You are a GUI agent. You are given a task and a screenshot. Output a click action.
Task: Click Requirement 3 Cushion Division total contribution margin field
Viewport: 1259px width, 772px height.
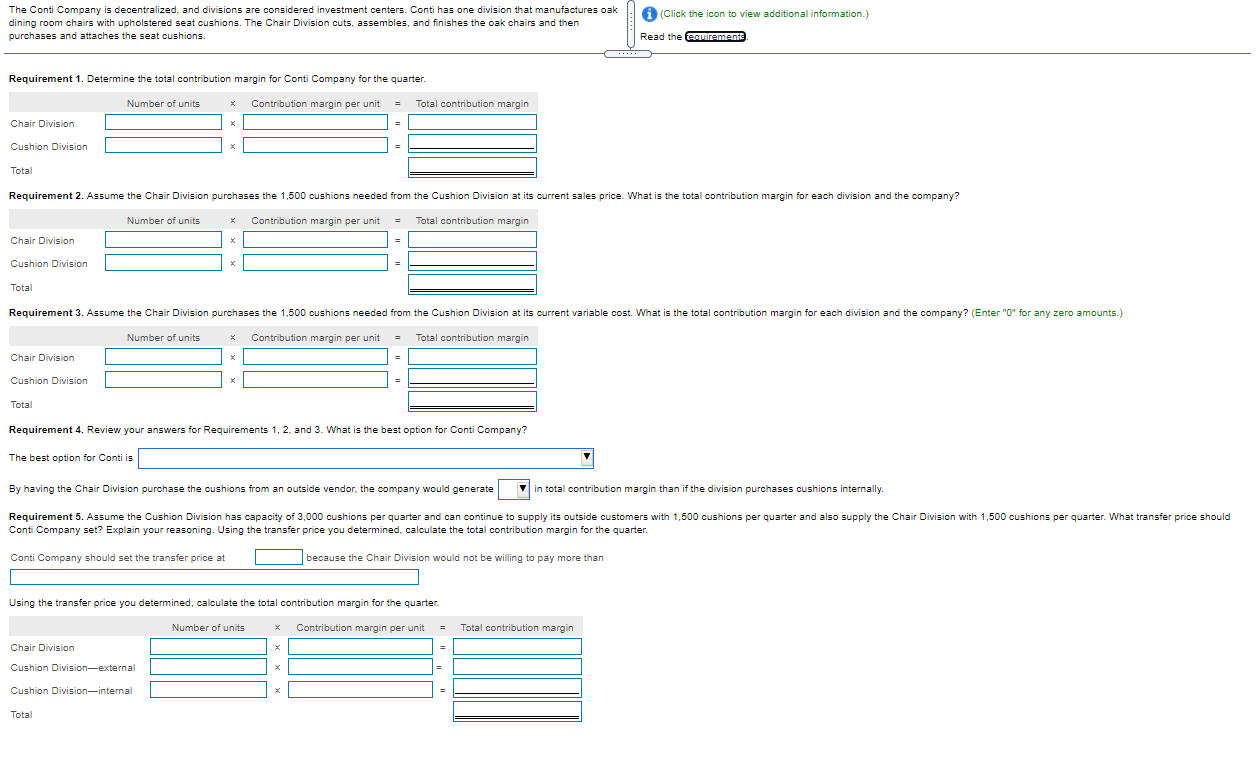472,378
